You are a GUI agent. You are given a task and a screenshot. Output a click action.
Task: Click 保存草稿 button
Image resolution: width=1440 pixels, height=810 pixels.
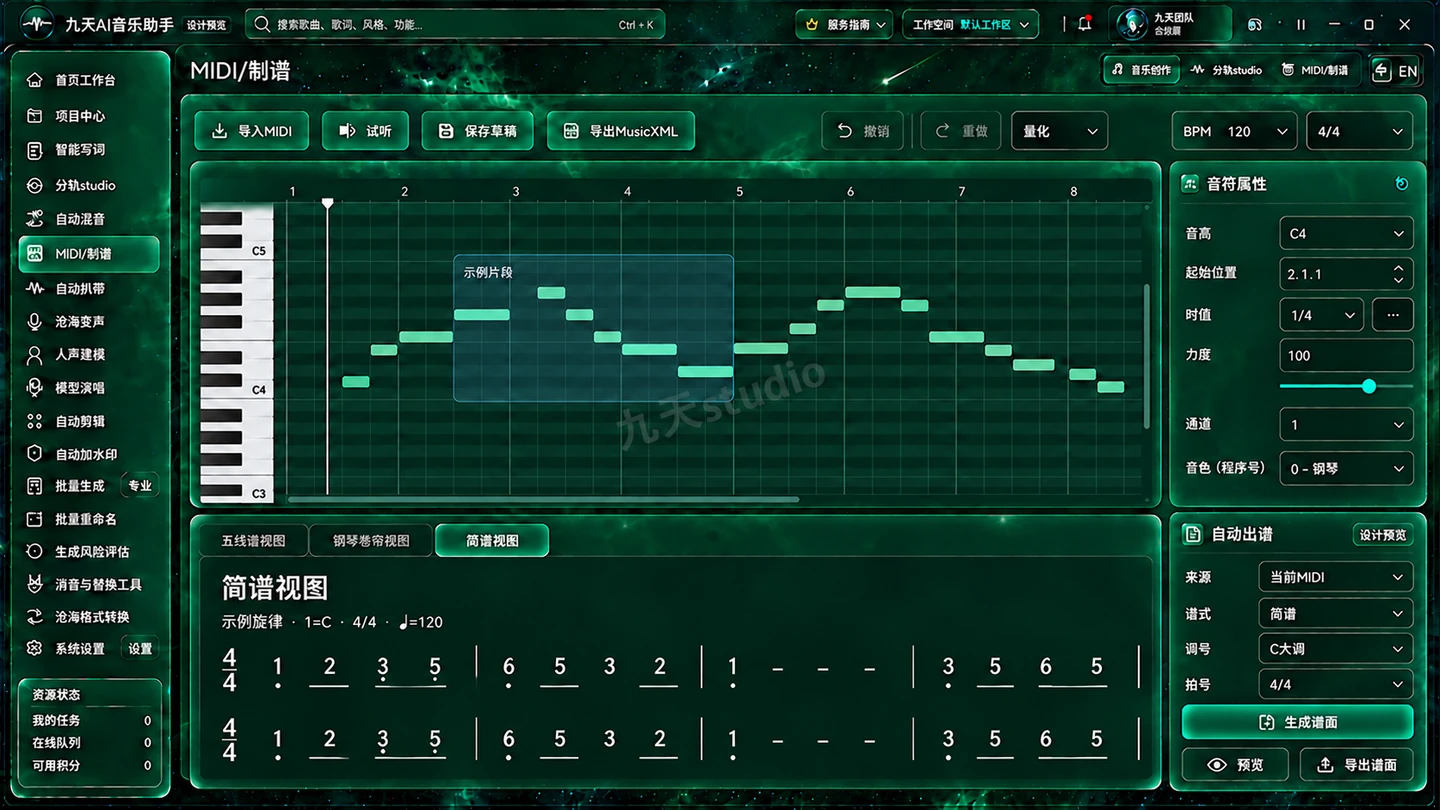[x=477, y=131]
